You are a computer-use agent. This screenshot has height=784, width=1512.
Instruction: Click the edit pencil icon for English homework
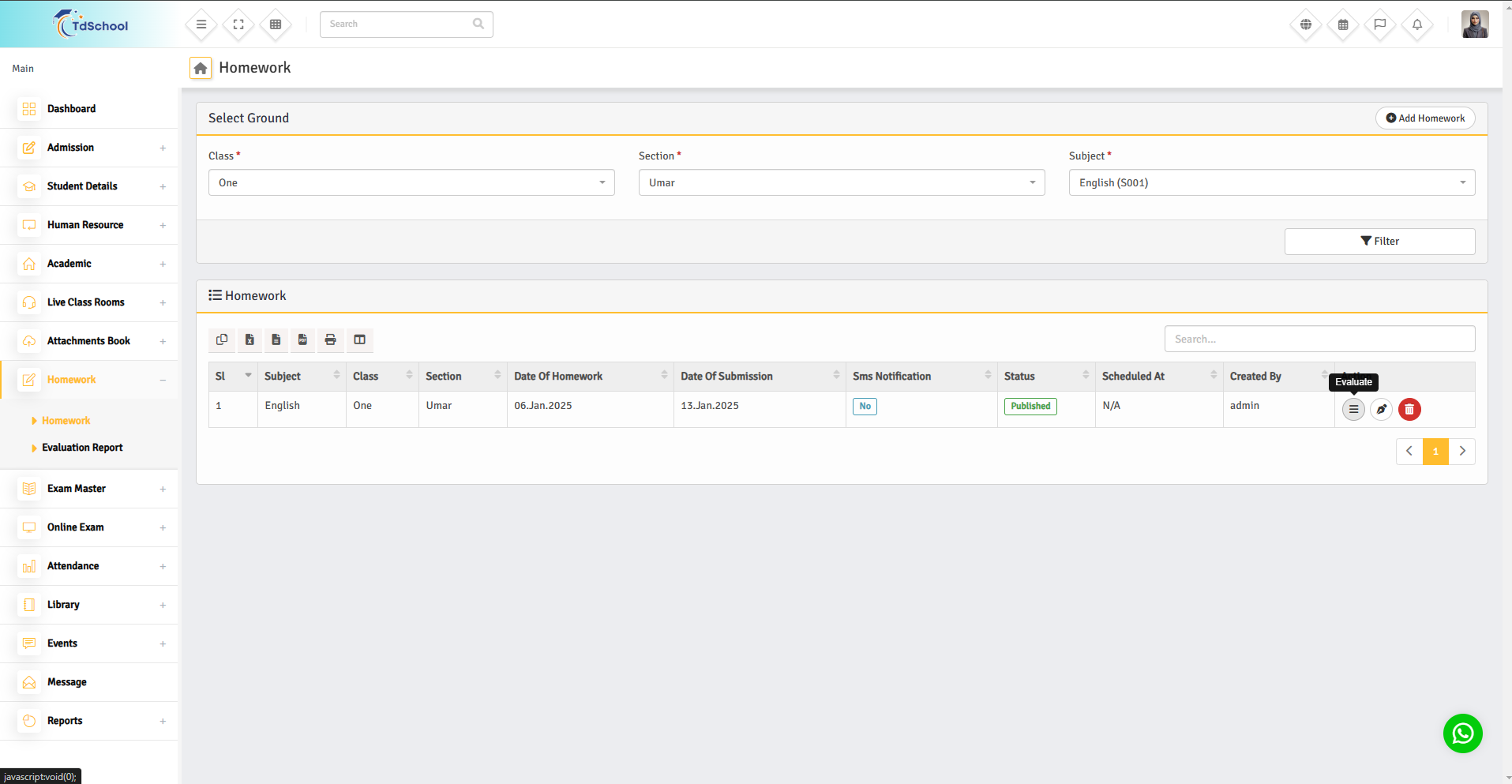1381,409
